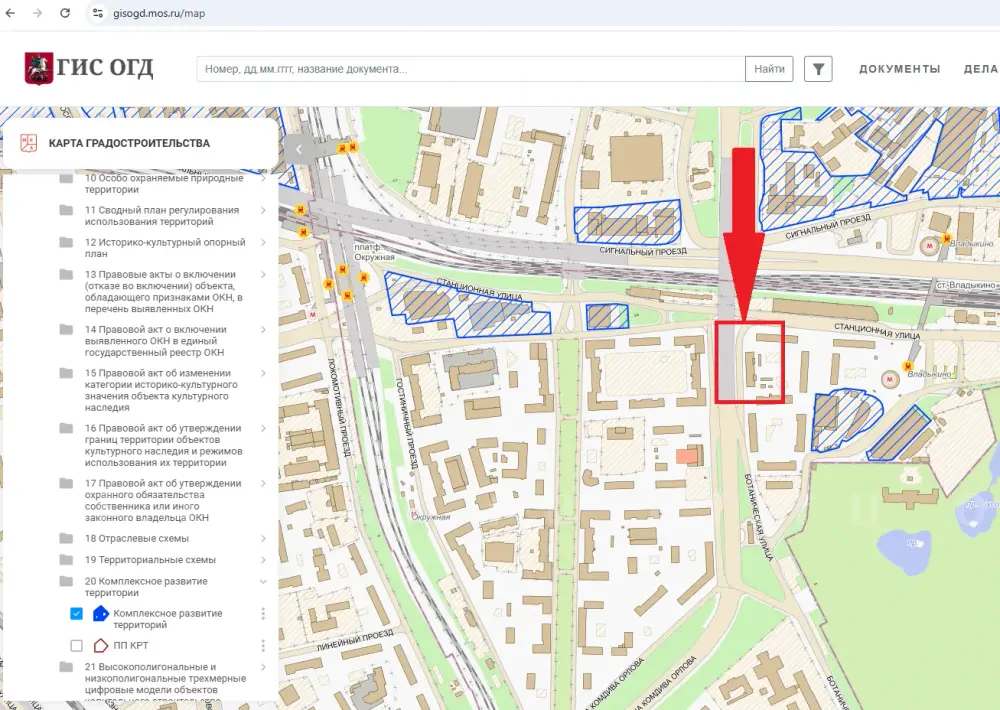Click folder icon of 20 Комплексное развитие территории

click(66, 581)
